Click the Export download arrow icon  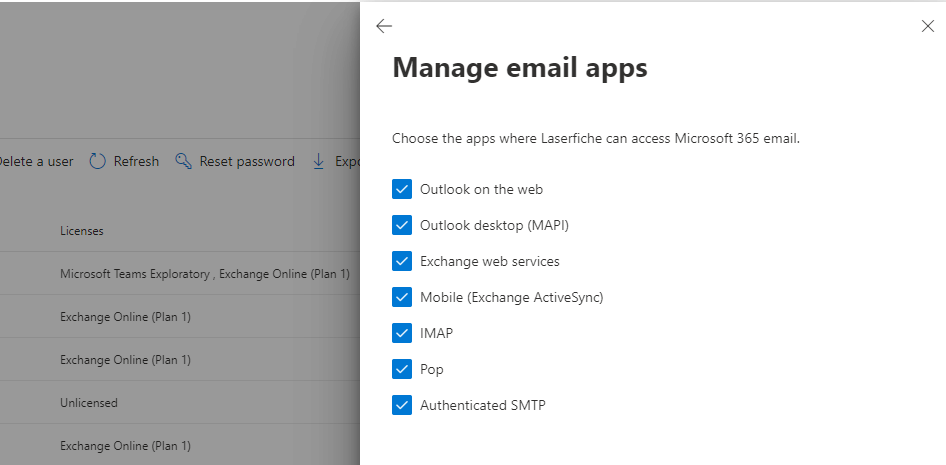[x=319, y=161]
